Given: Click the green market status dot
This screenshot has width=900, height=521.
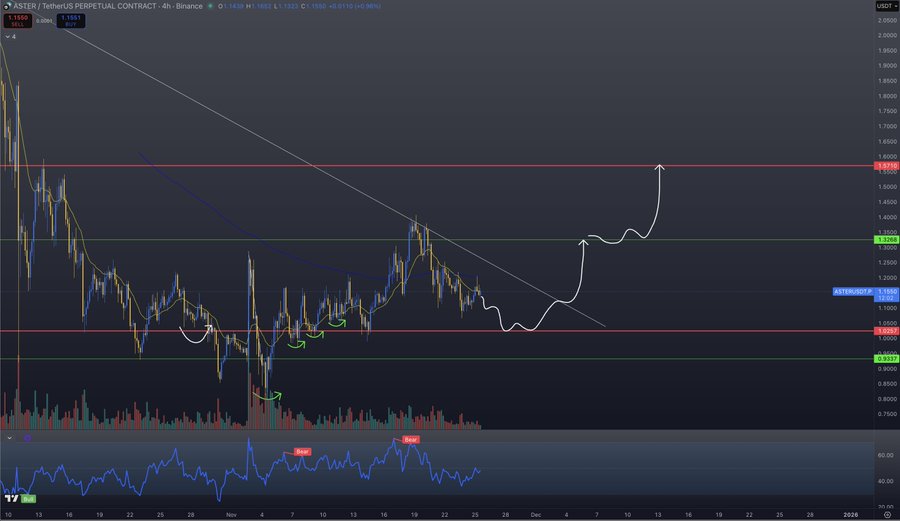Looking at the screenshot, I should (x=210, y=6).
